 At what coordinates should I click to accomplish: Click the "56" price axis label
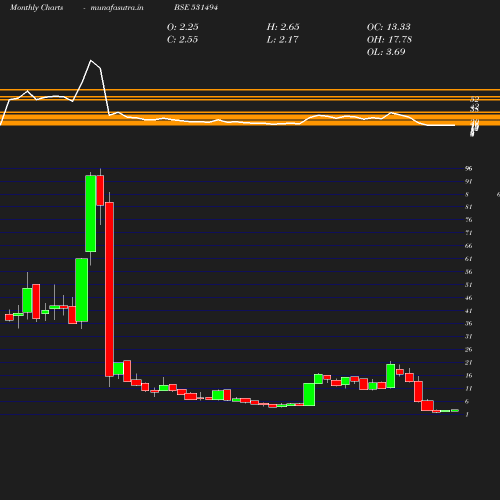point(468,272)
